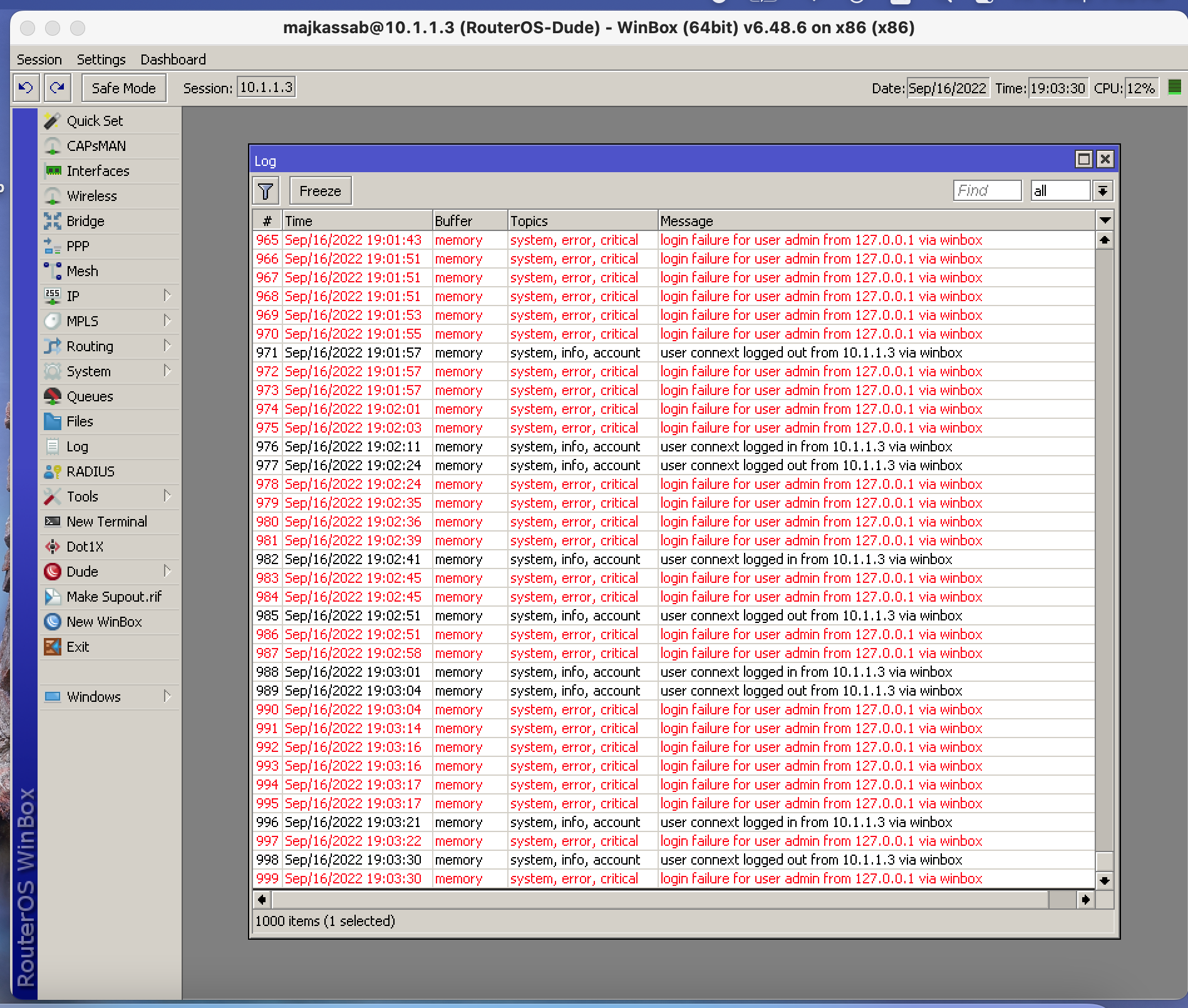Click the undo arrow icon in toolbar
Screen dimensions: 1188x1008
(26, 88)
